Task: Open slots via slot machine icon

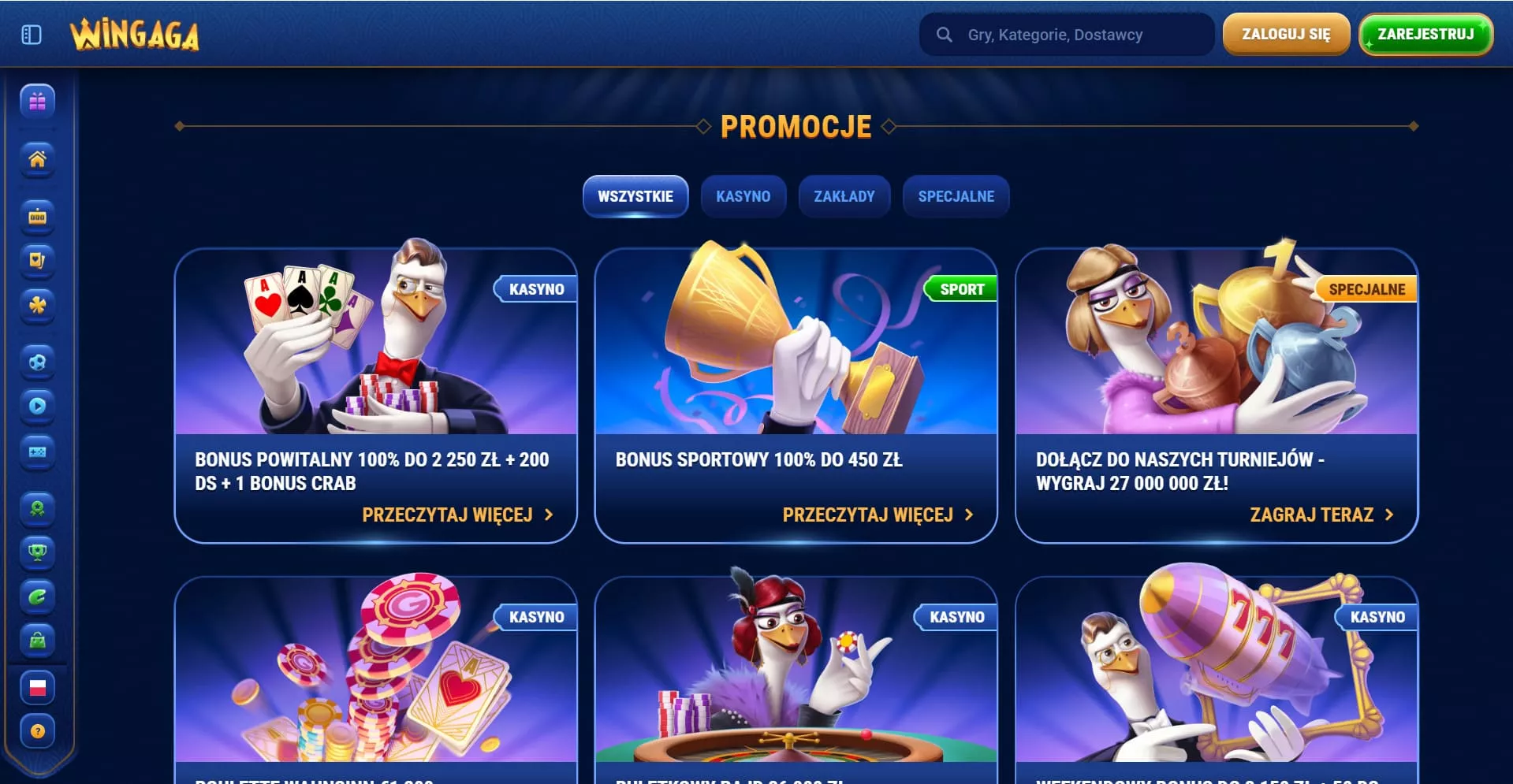Action: coord(37,217)
